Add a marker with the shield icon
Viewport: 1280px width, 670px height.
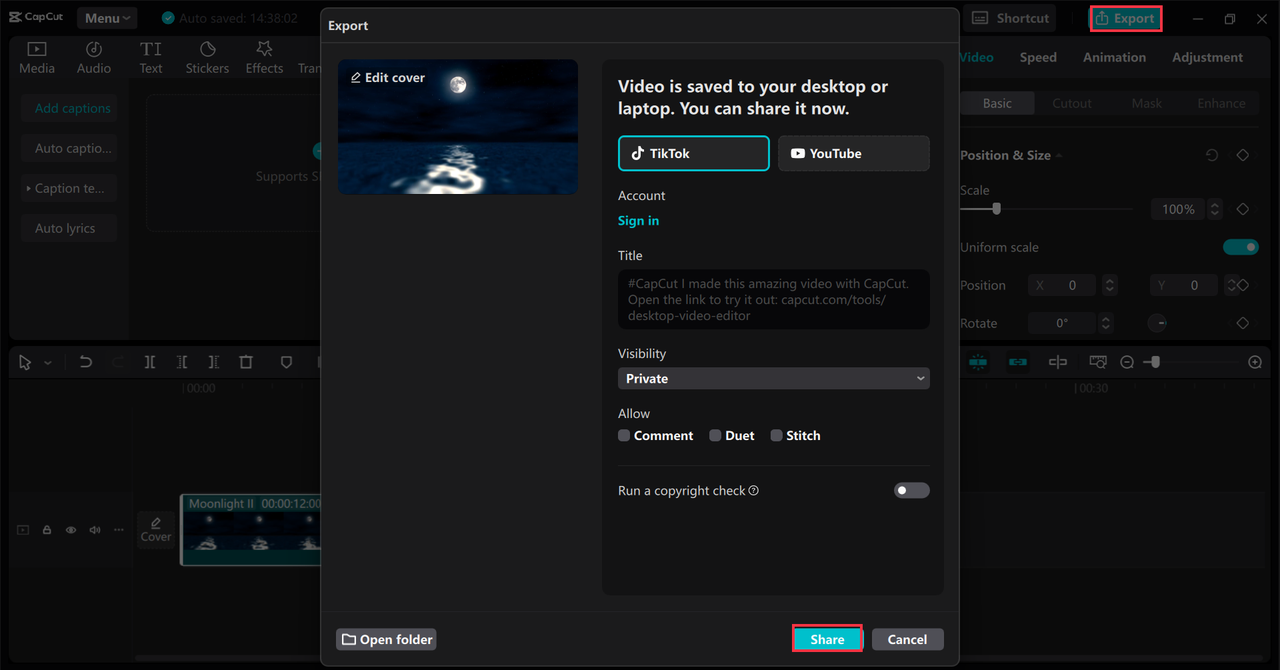[x=286, y=362]
